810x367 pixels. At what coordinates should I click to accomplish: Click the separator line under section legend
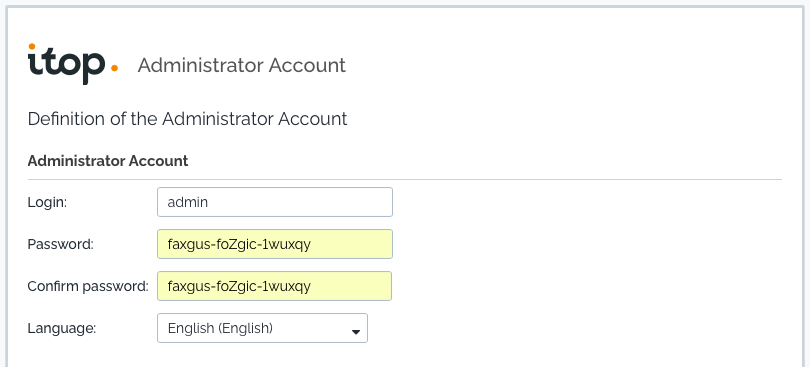405,179
